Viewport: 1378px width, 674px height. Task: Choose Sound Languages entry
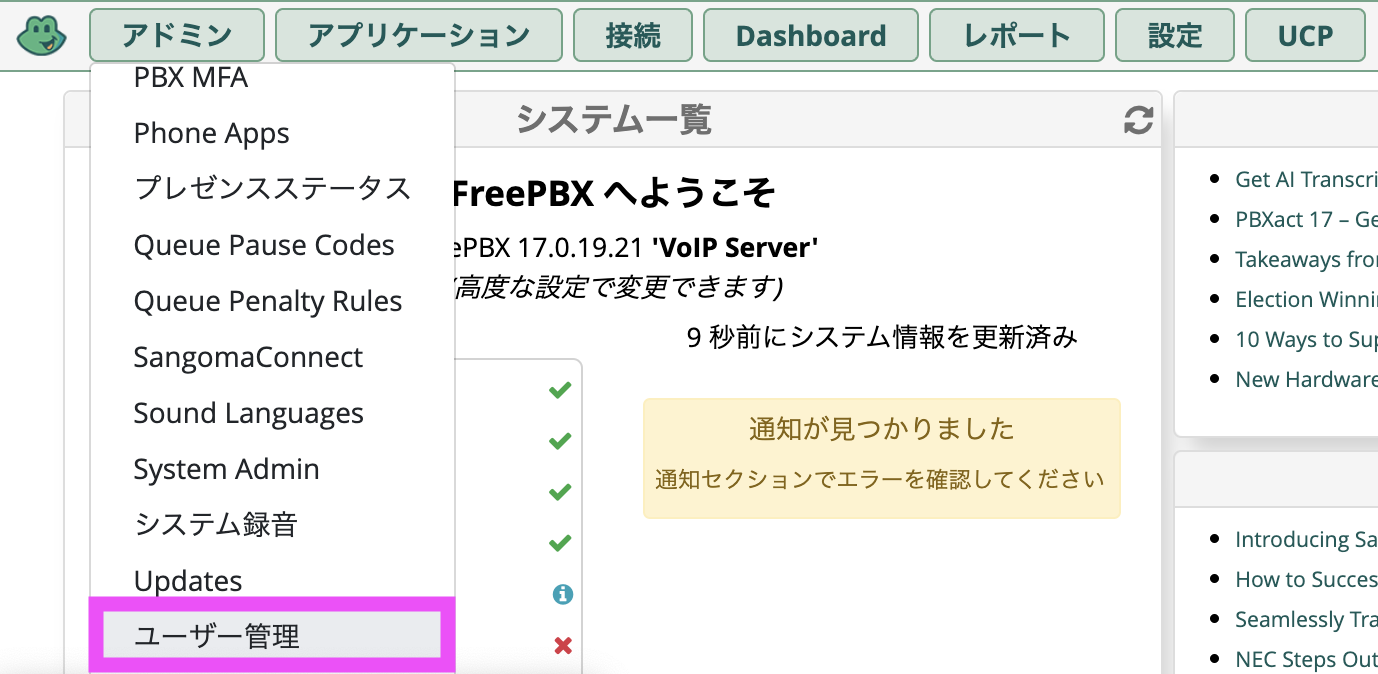[x=272, y=413]
